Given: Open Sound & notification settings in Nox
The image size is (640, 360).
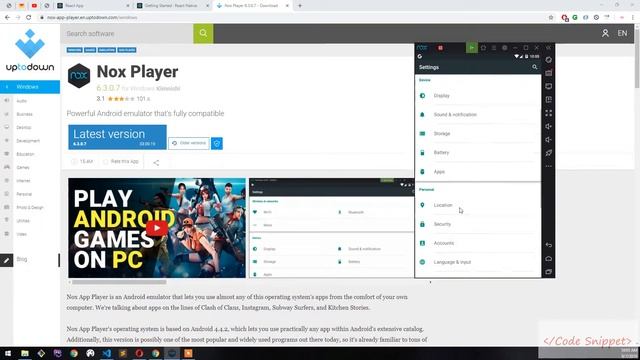Looking at the screenshot, I should pos(478,115).
